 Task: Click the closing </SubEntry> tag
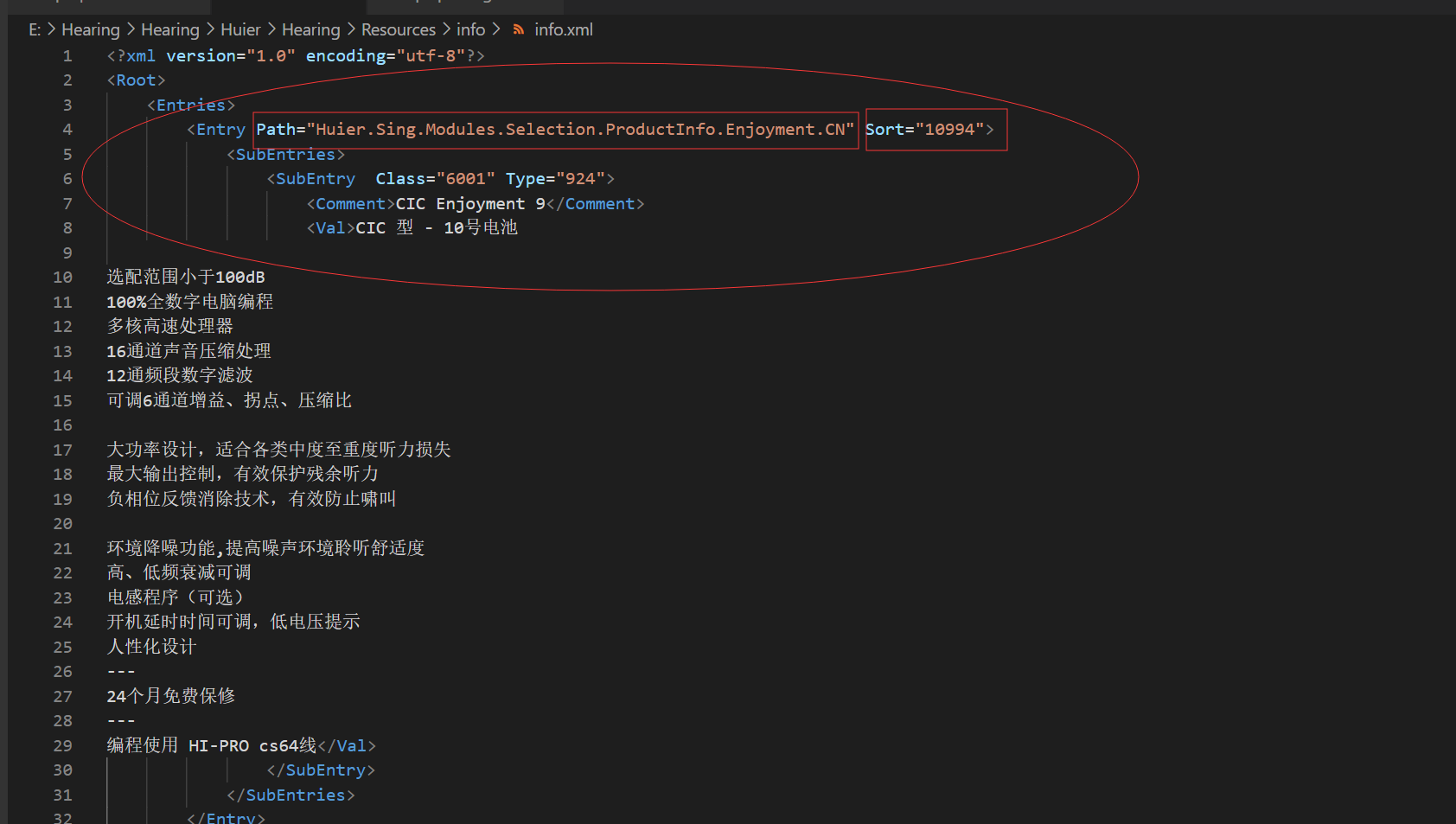point(321,770)
